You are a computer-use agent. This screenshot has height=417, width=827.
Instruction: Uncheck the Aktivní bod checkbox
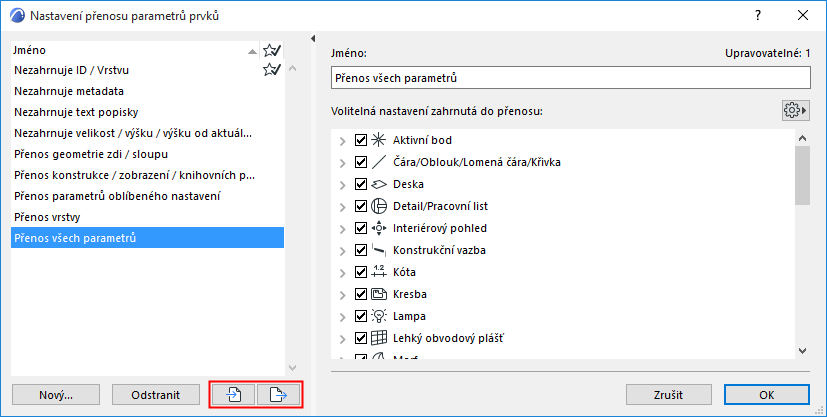pyautogui.click(x=361, y=140)
